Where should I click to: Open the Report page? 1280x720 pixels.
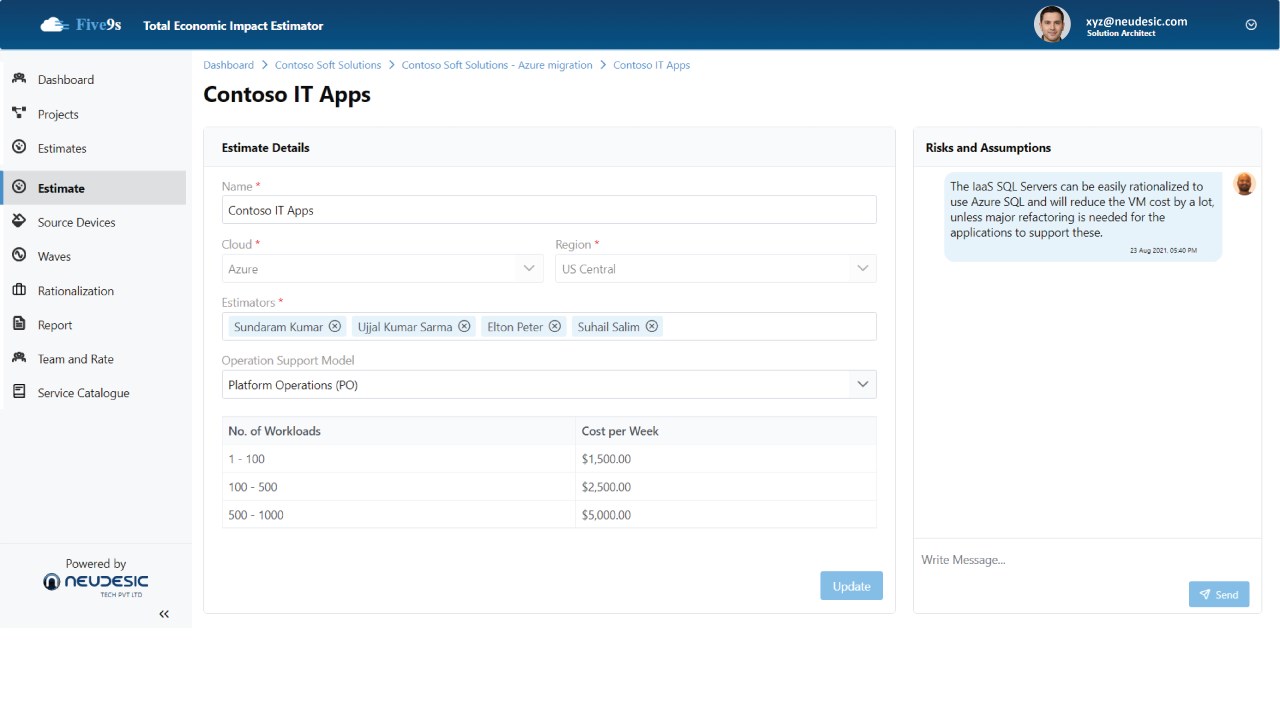point(55,325)
